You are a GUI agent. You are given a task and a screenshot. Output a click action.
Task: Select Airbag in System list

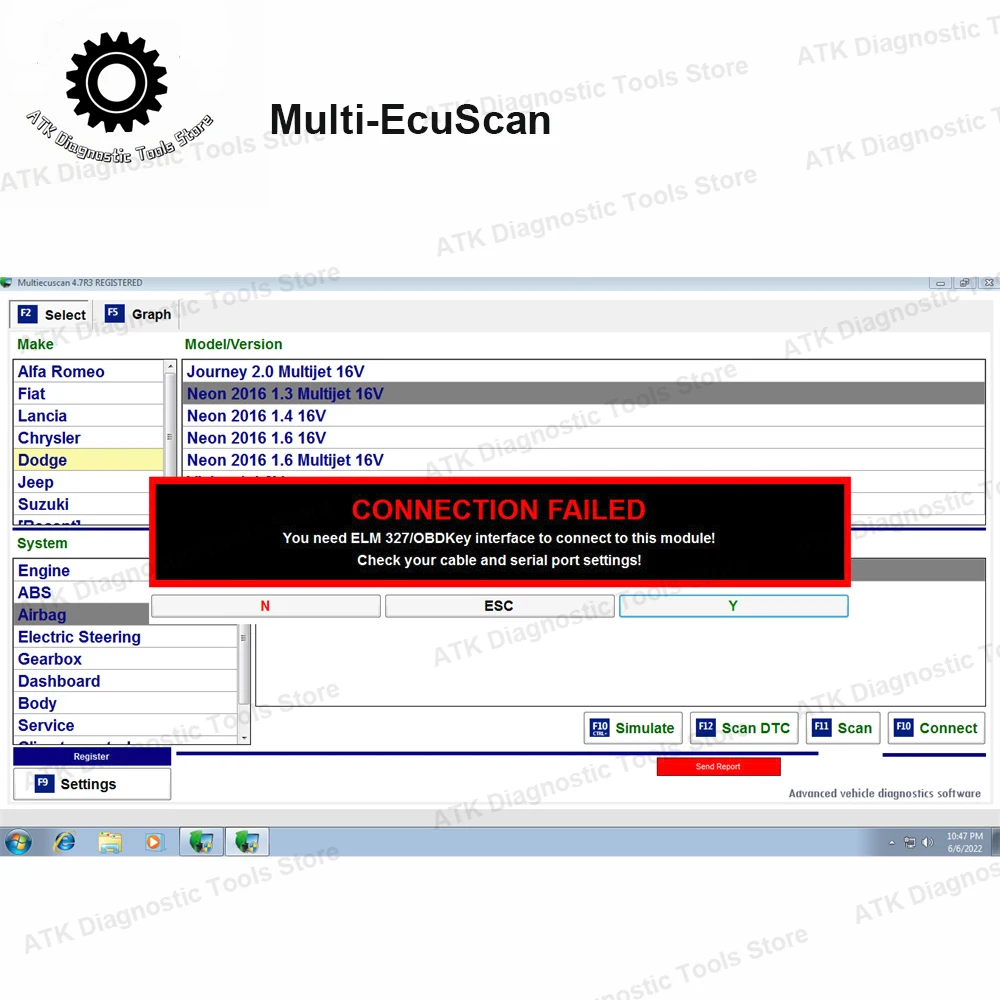coord(81,615)
